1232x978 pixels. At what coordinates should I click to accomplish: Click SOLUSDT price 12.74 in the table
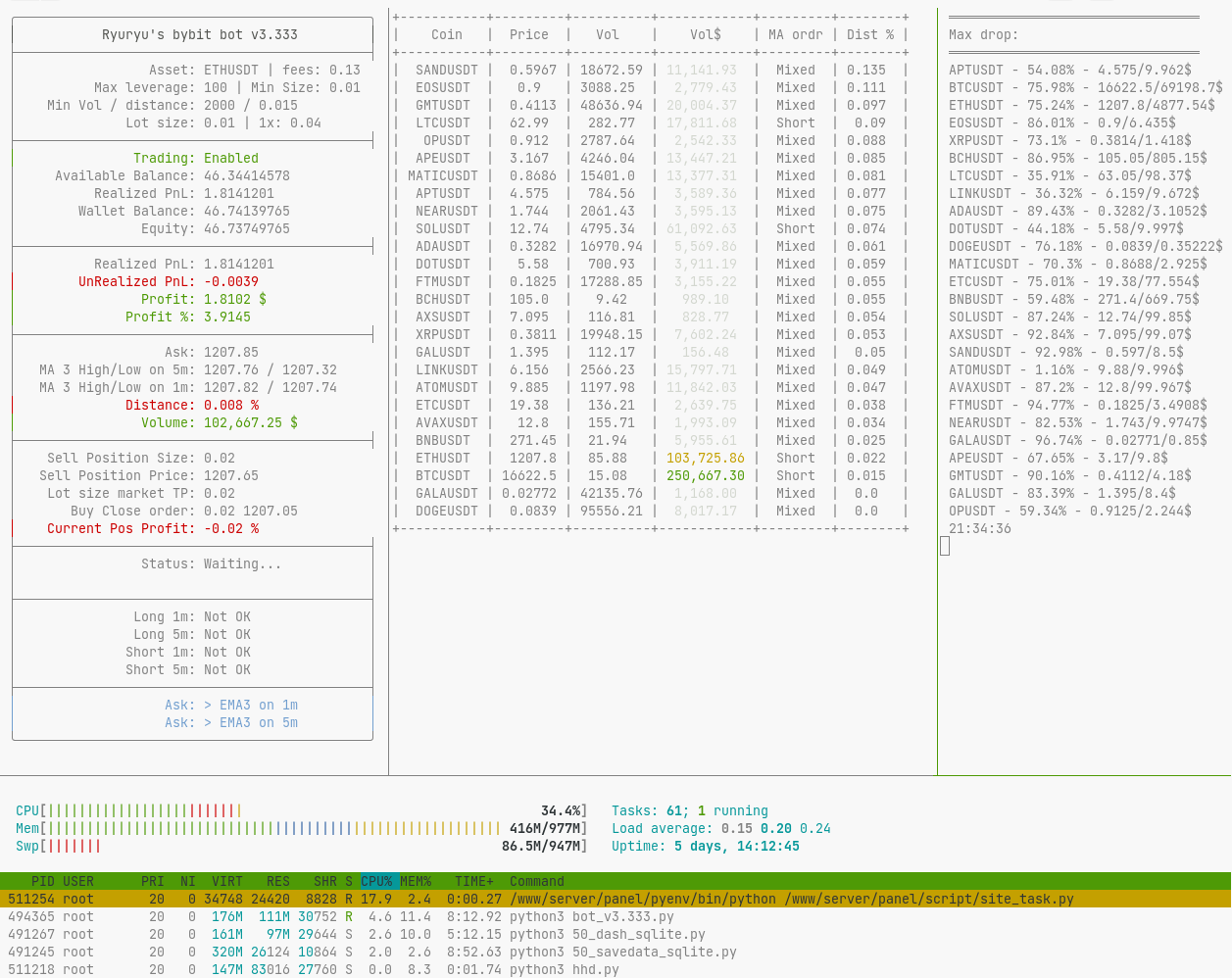[529, 228]
